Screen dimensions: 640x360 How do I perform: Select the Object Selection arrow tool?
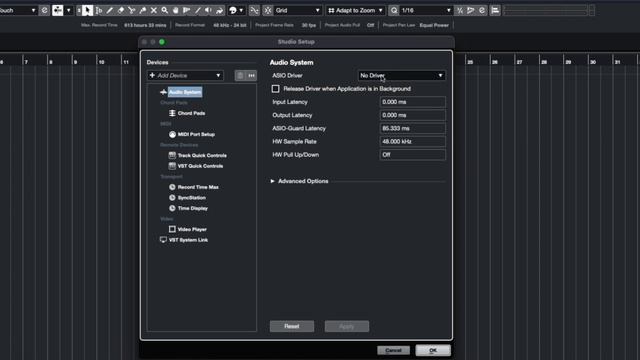pos(87,10)
